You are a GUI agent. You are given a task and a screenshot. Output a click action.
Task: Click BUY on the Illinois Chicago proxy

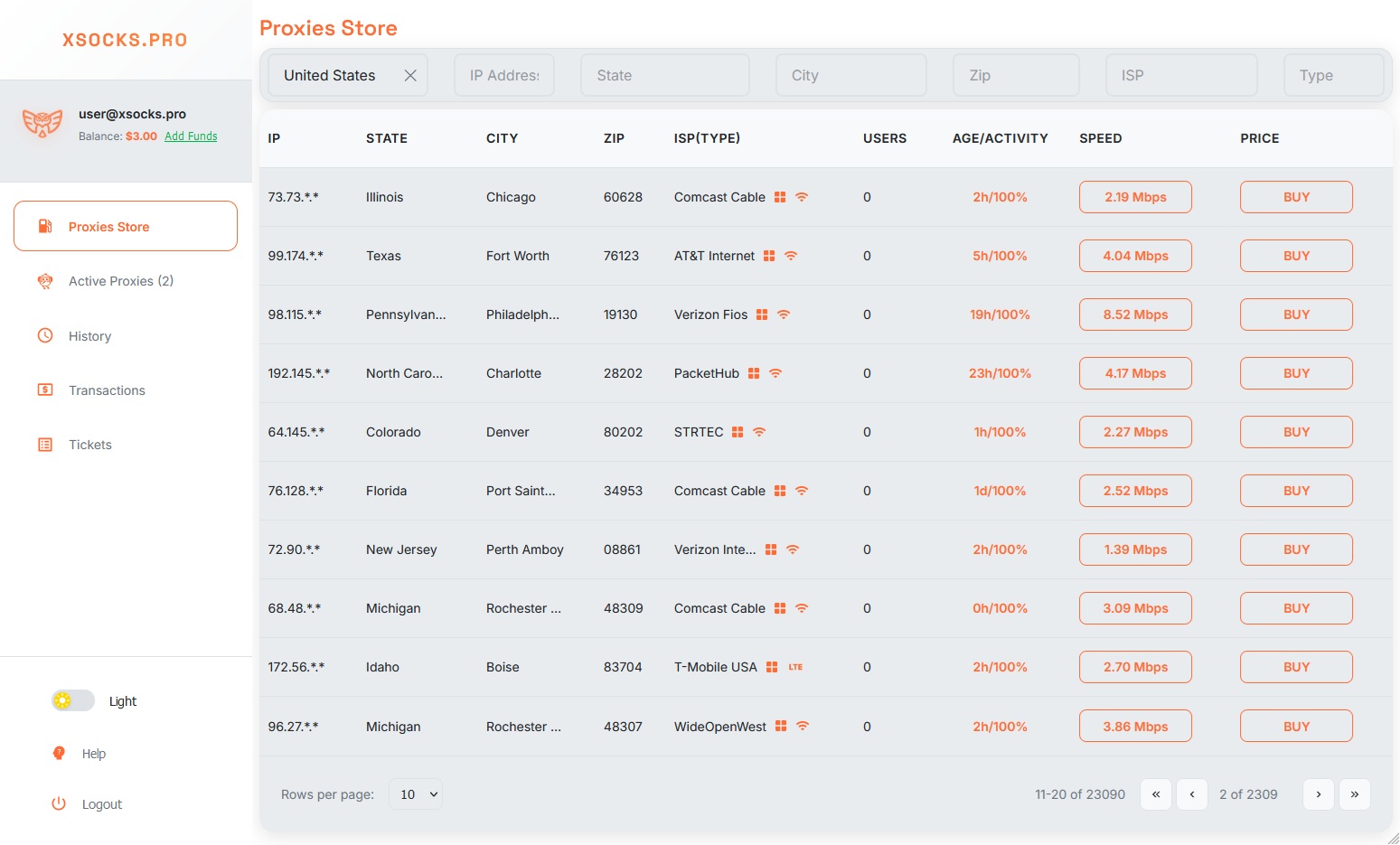click(1296, 196)
